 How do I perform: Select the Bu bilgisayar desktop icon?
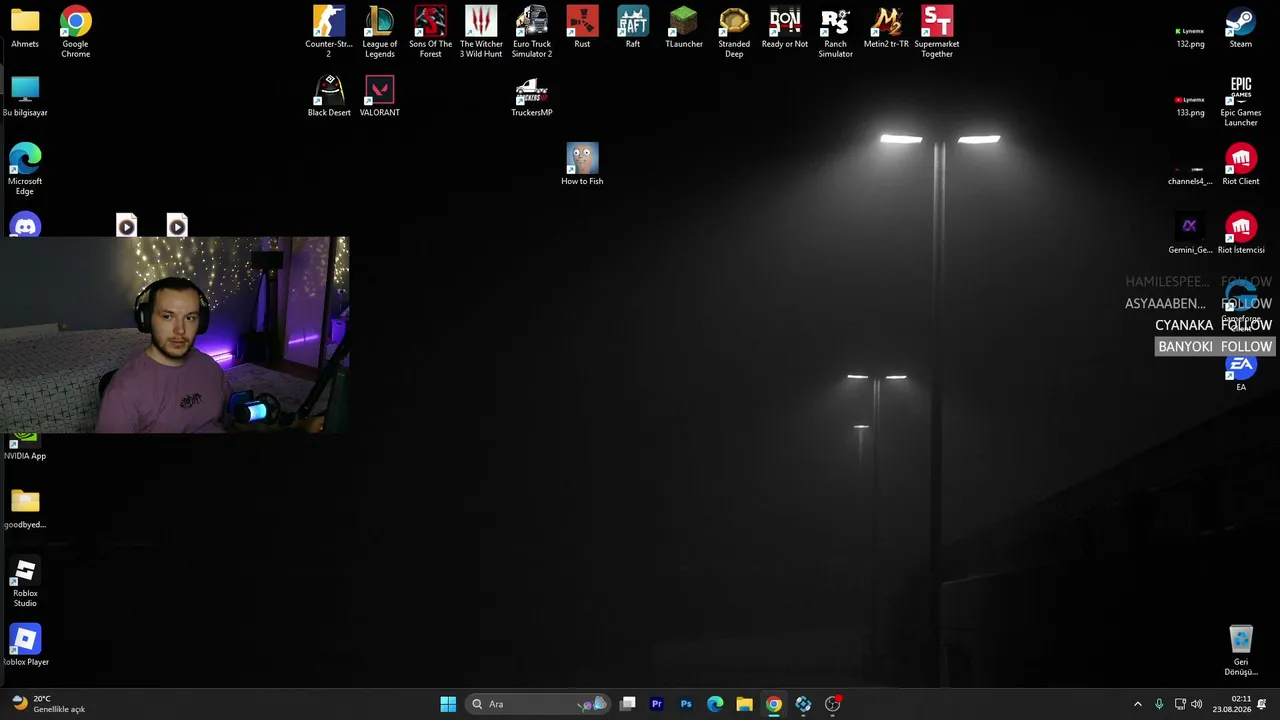point(25,96)
